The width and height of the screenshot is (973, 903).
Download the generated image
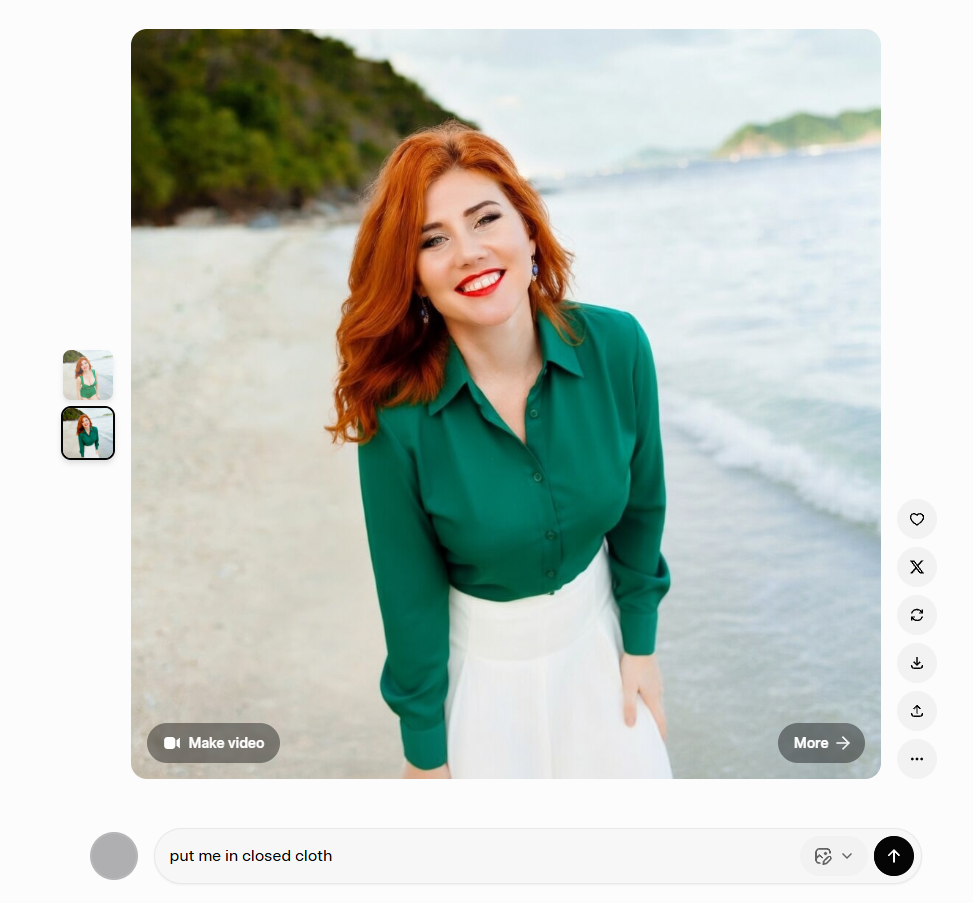[917, 663]
